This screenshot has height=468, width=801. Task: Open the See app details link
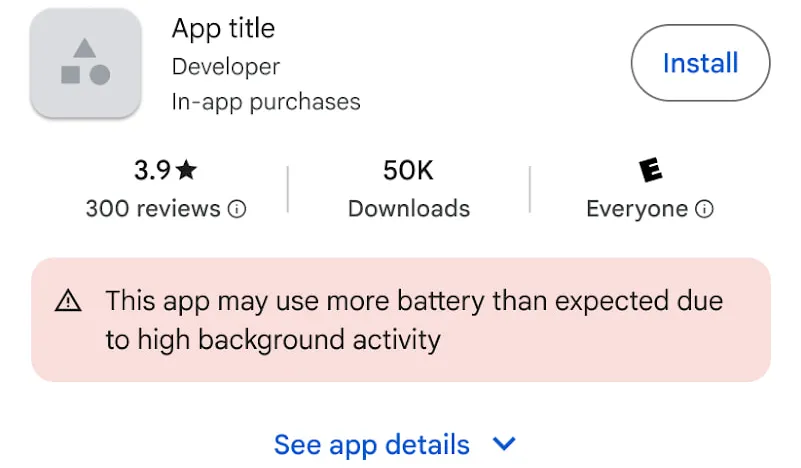371,443
